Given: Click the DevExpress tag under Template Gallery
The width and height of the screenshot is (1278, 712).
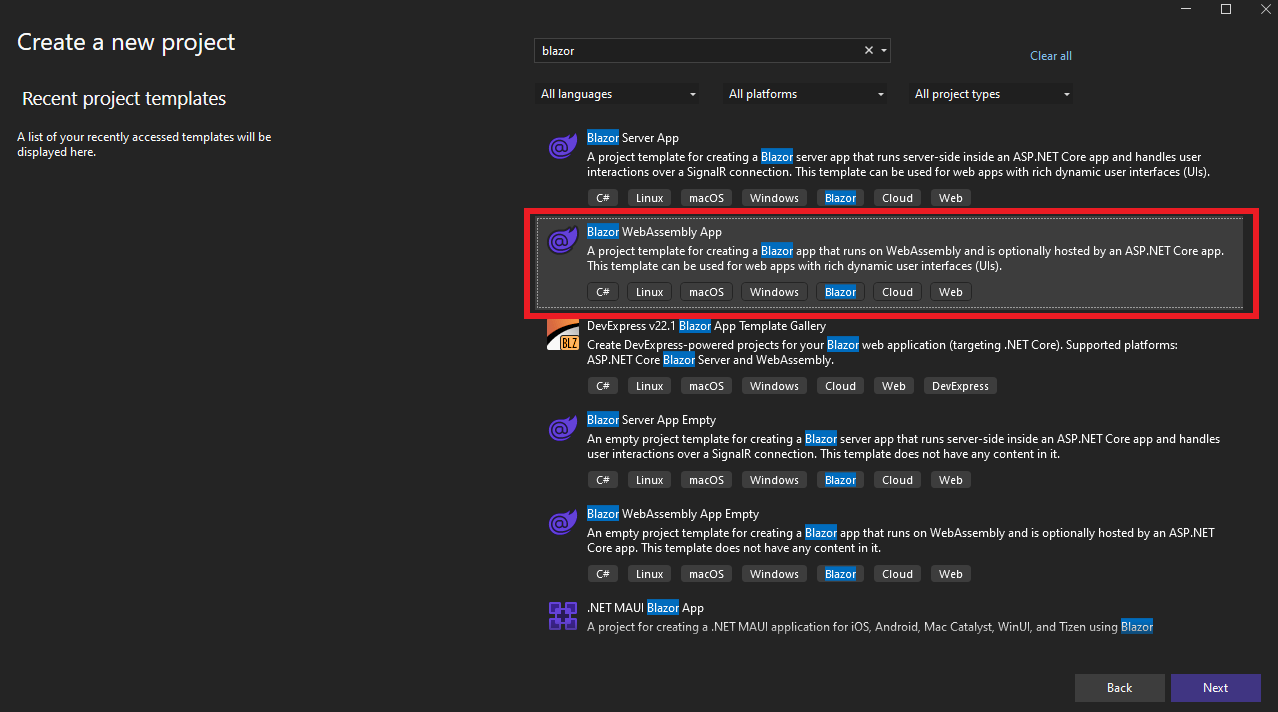Looking at the screenshot, I should tap(959, 386).
